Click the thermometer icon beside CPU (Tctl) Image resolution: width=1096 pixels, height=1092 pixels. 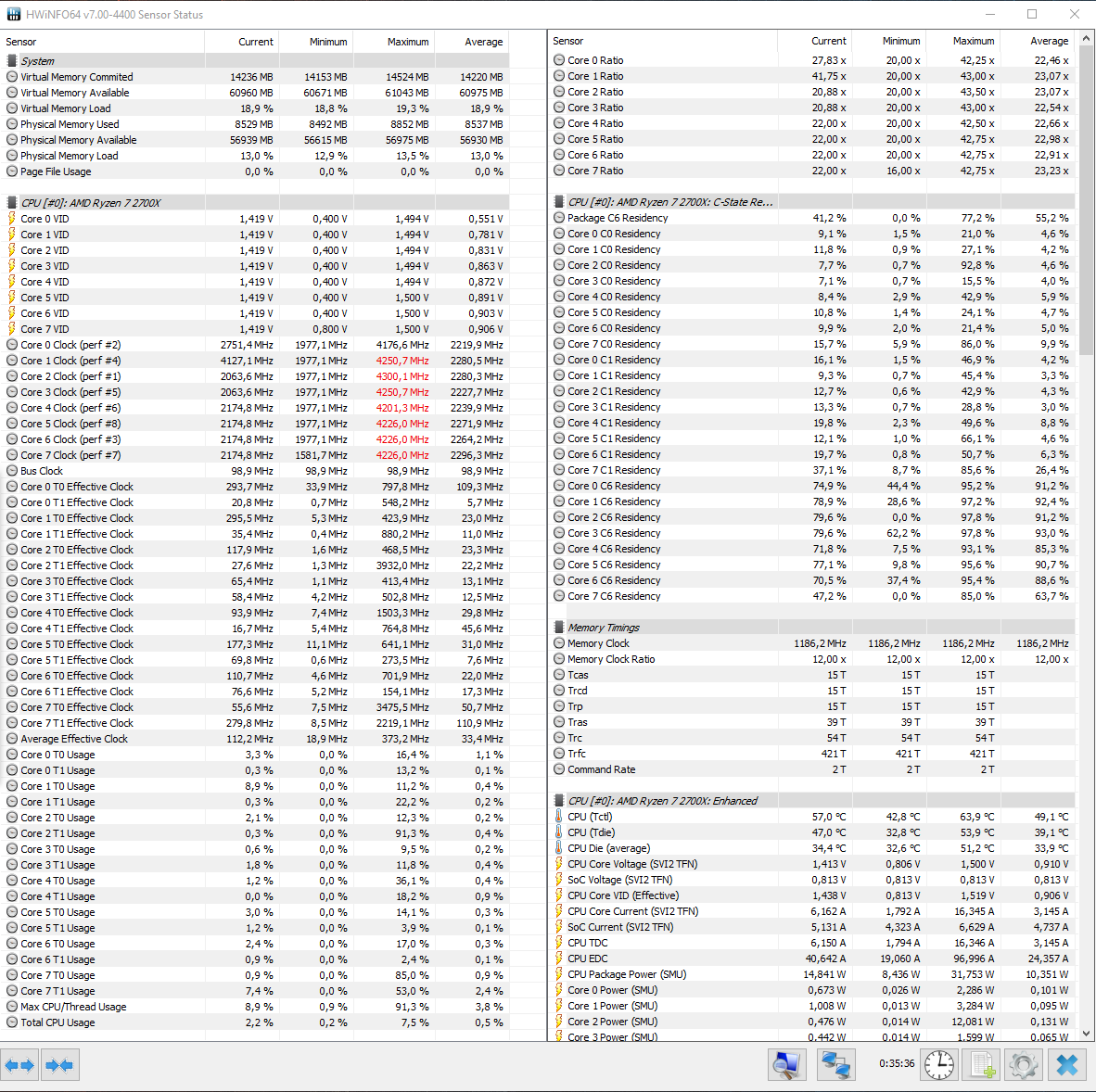[559, 816]
